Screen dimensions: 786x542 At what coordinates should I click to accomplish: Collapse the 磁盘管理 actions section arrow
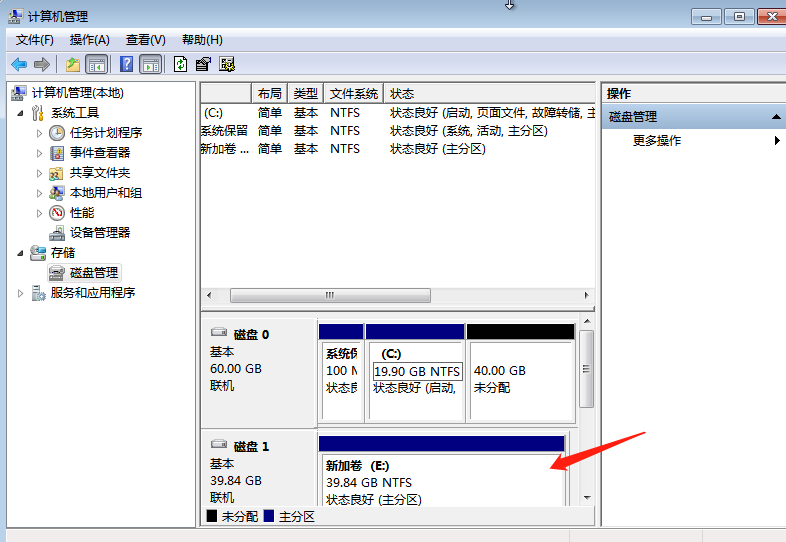click(x=776, y=117)
